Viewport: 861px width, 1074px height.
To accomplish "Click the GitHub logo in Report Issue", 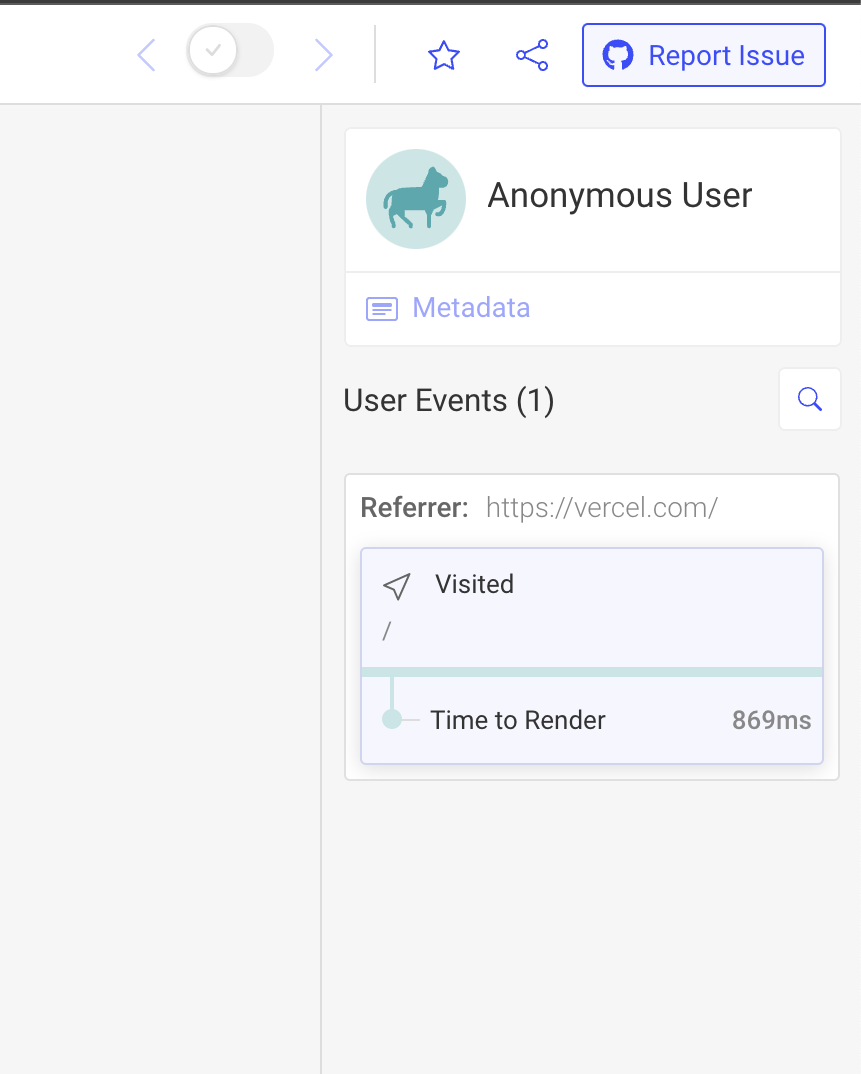I will [618, 55].
